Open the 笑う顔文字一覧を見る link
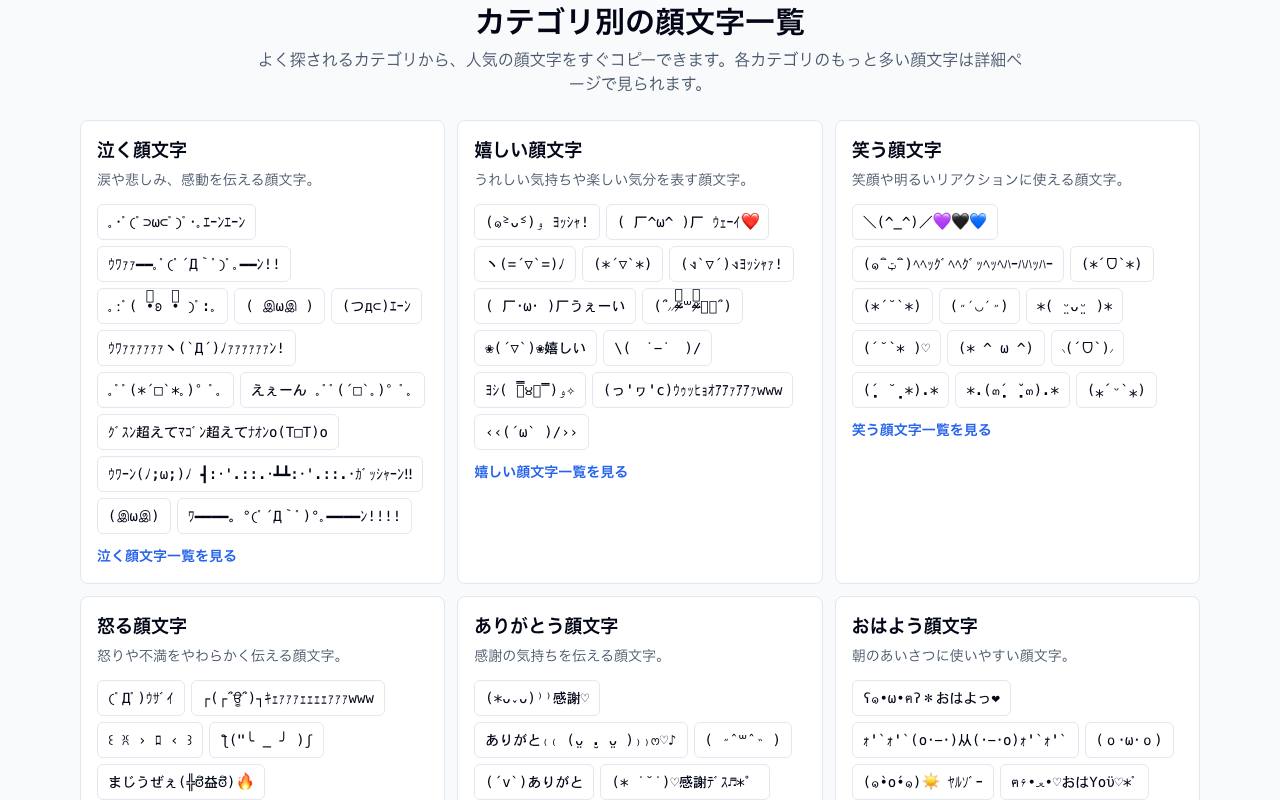1280x800 pixels. 921,430
